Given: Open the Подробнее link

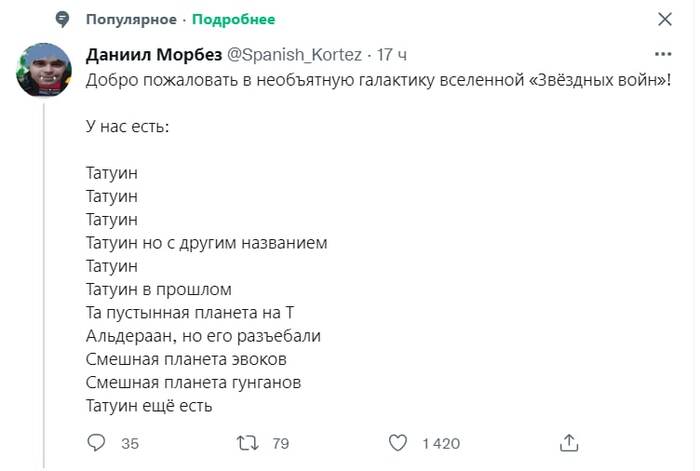Looking at the screenshot, I should pos(233,19).
